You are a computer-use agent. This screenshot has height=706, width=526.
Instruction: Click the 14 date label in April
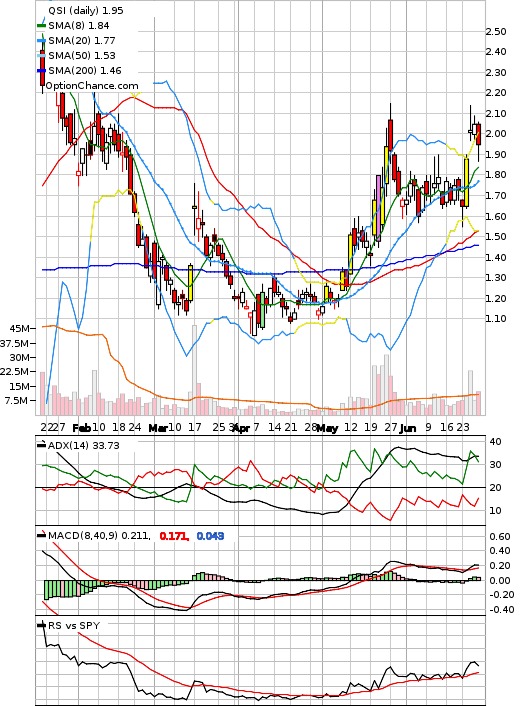275,427
